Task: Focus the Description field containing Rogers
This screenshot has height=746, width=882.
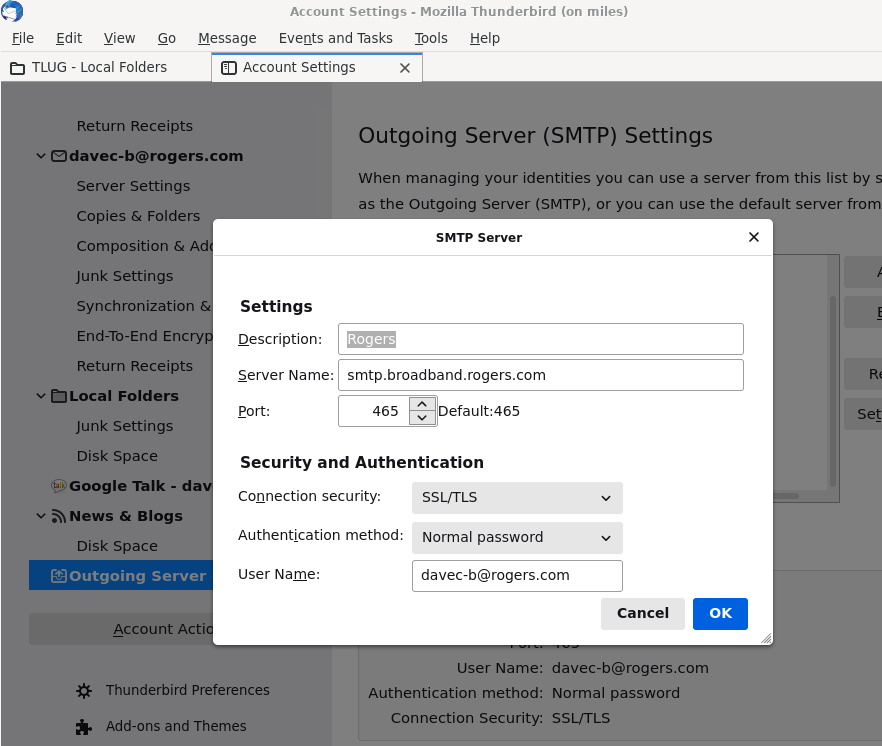Action: coord(541,339)
